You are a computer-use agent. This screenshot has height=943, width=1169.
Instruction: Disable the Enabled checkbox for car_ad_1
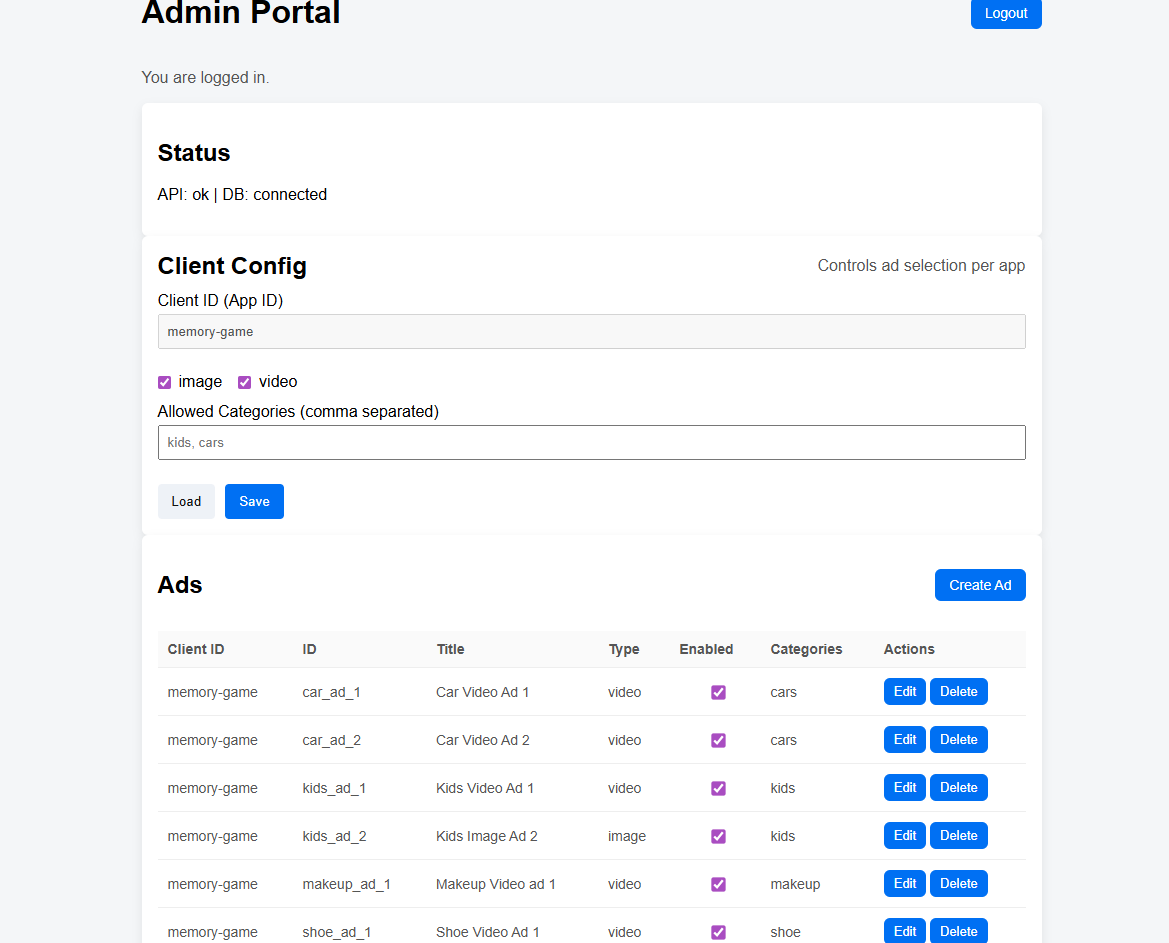tap(718, 692)
